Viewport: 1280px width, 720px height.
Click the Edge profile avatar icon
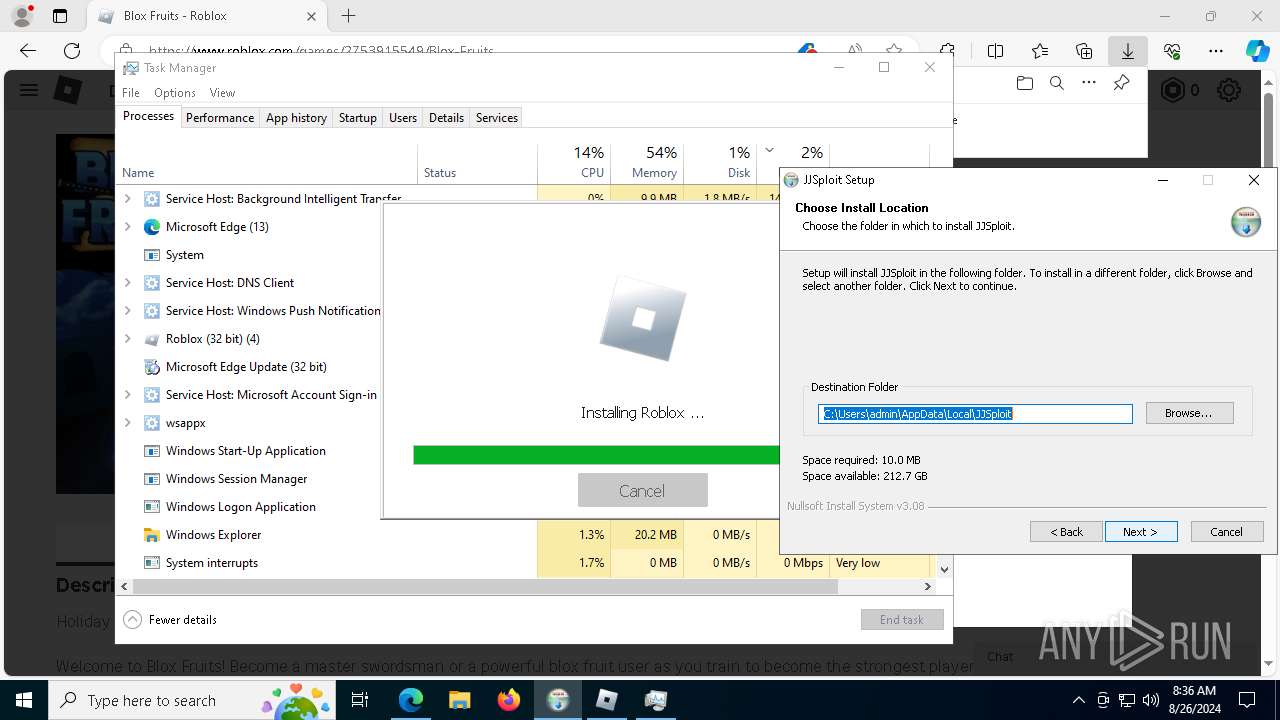pos(21,16)
